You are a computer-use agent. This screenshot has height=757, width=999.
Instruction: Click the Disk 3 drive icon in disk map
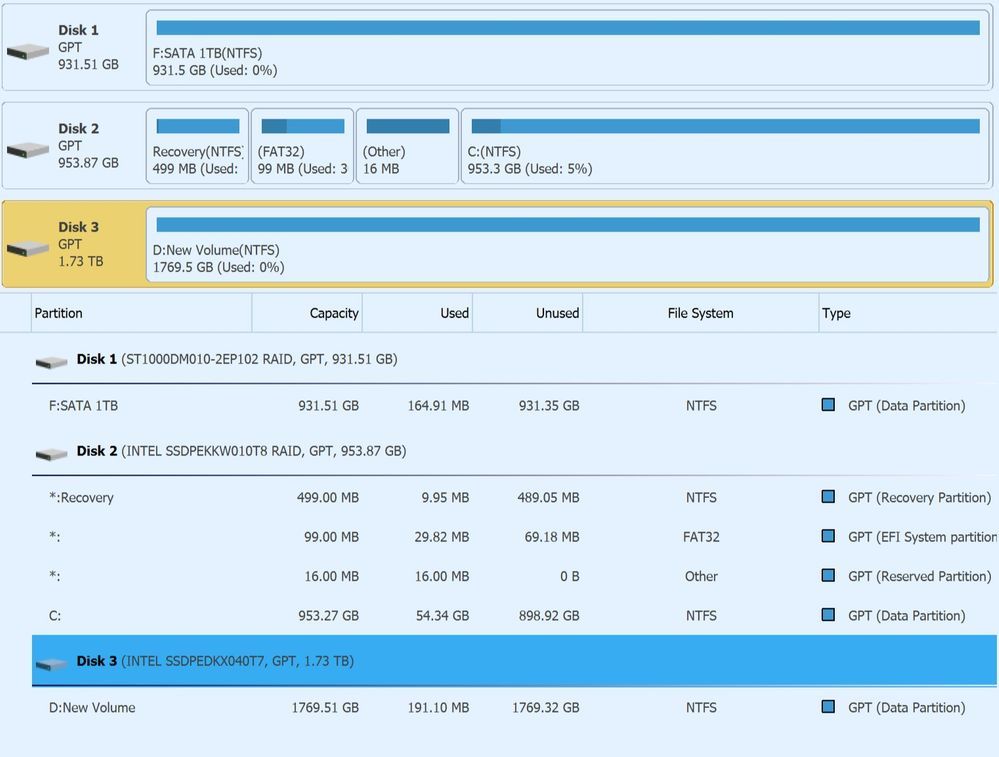tap(27, 248)
